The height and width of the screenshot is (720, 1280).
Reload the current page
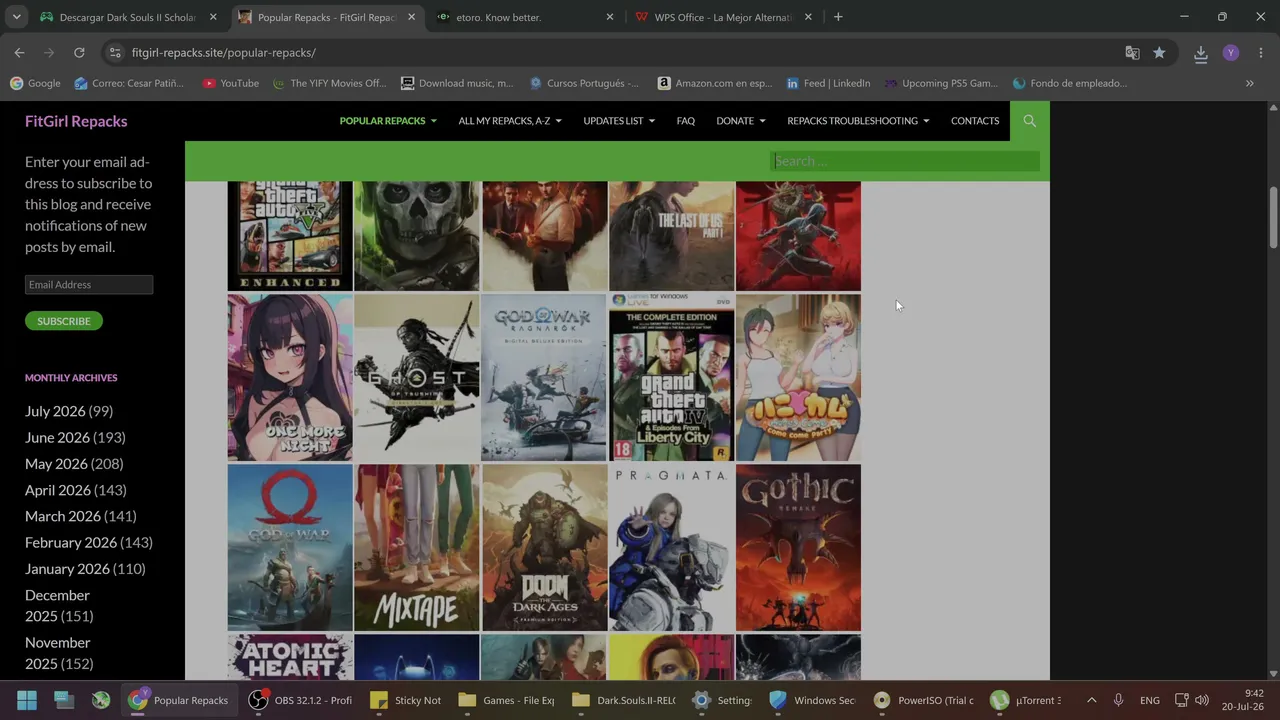tap(79, 52)
